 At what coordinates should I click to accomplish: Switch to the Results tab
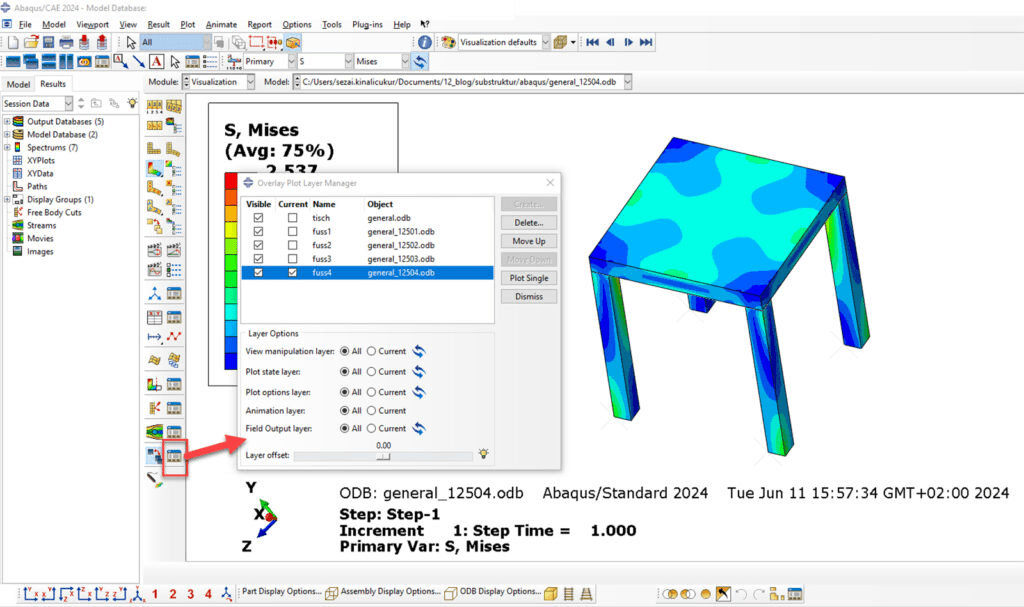(x=53, y=84)
